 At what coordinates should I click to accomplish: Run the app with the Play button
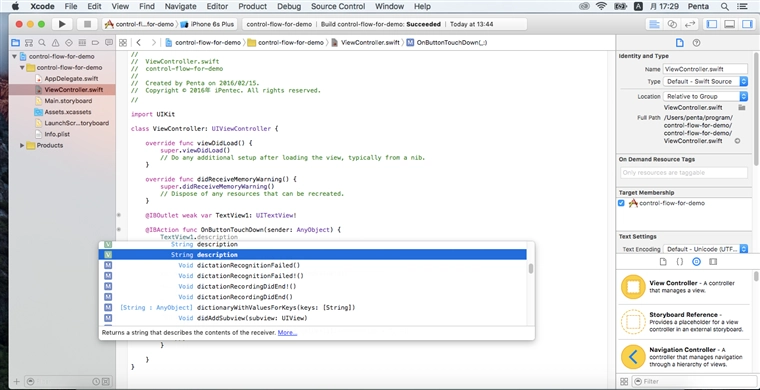[62, 24]
